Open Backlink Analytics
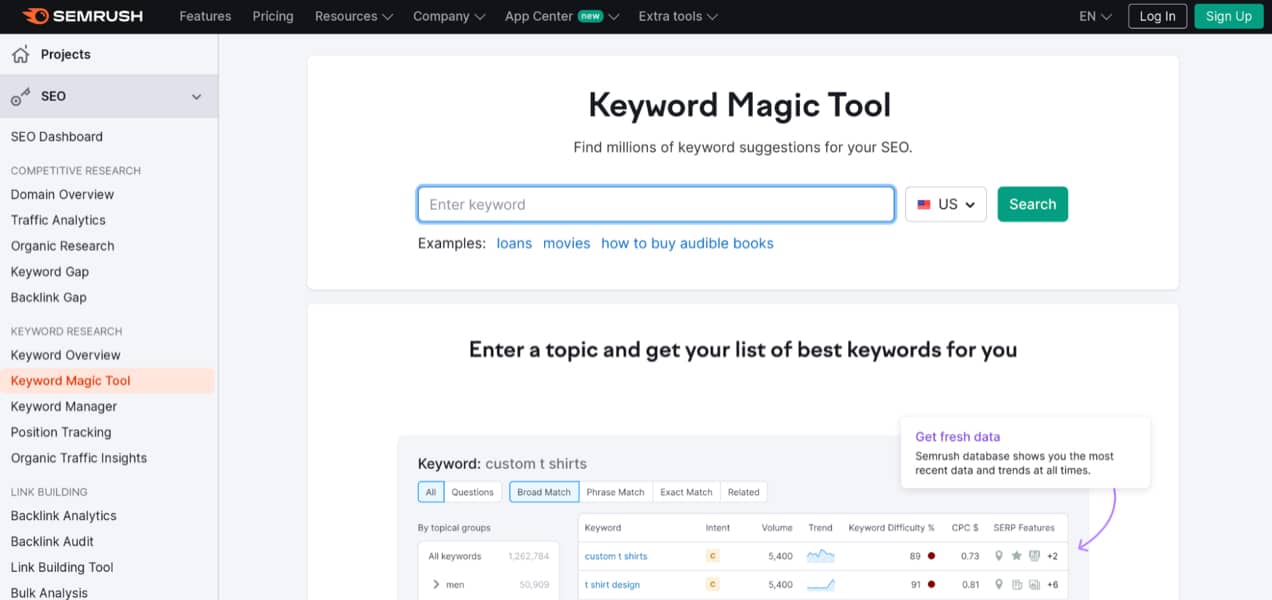1272x600 pixels. pyautogui.click(x=64, y=516)
